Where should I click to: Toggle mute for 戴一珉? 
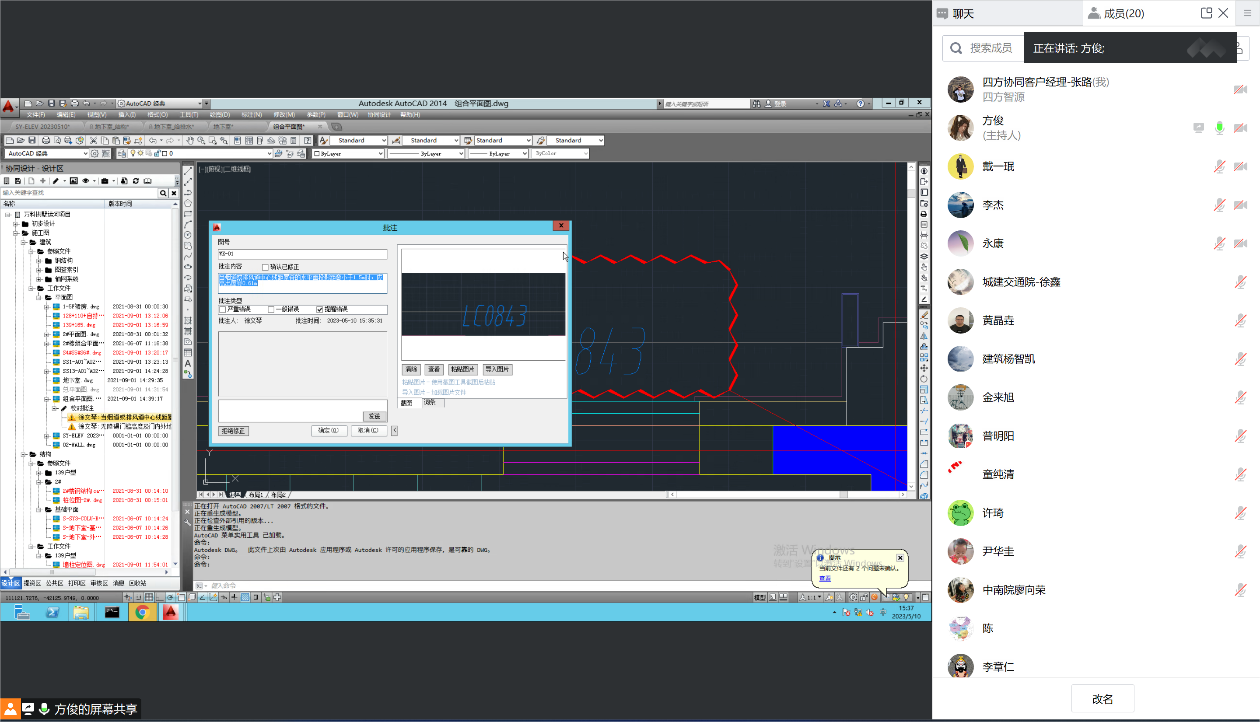click(1219, 167)
